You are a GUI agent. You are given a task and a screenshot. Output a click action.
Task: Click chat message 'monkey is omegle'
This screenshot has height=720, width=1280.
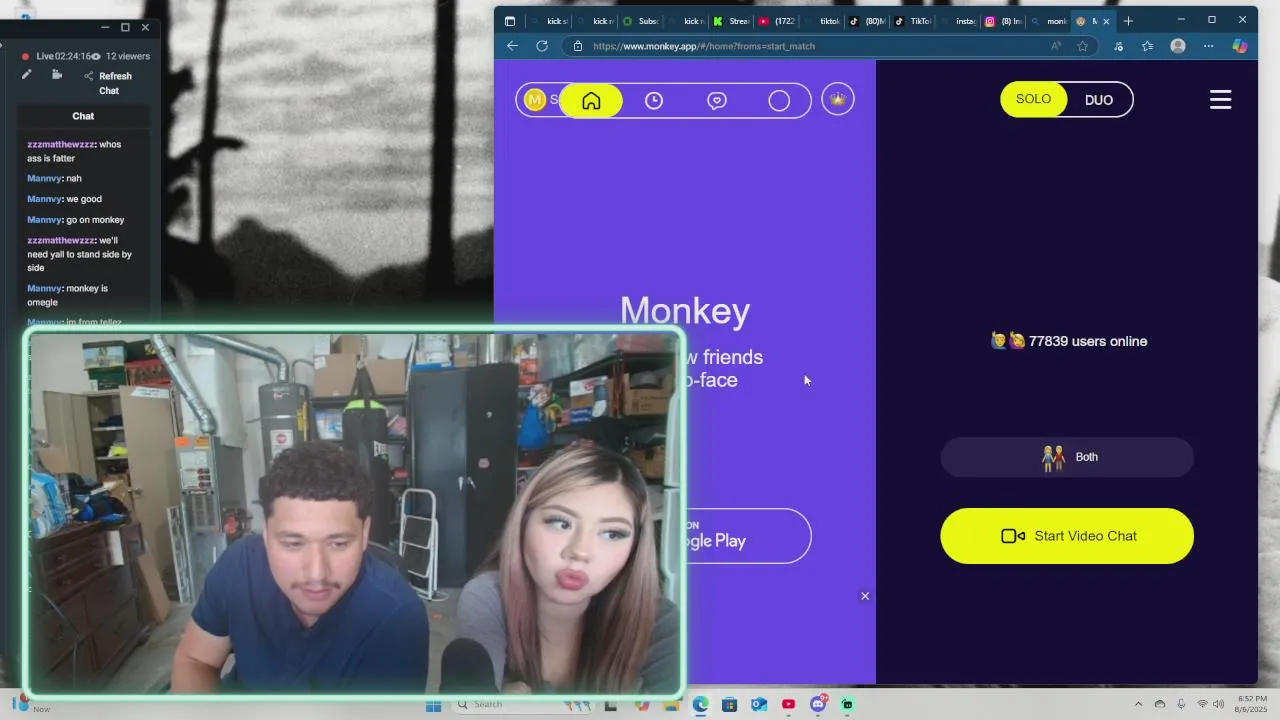coord(67,295)
